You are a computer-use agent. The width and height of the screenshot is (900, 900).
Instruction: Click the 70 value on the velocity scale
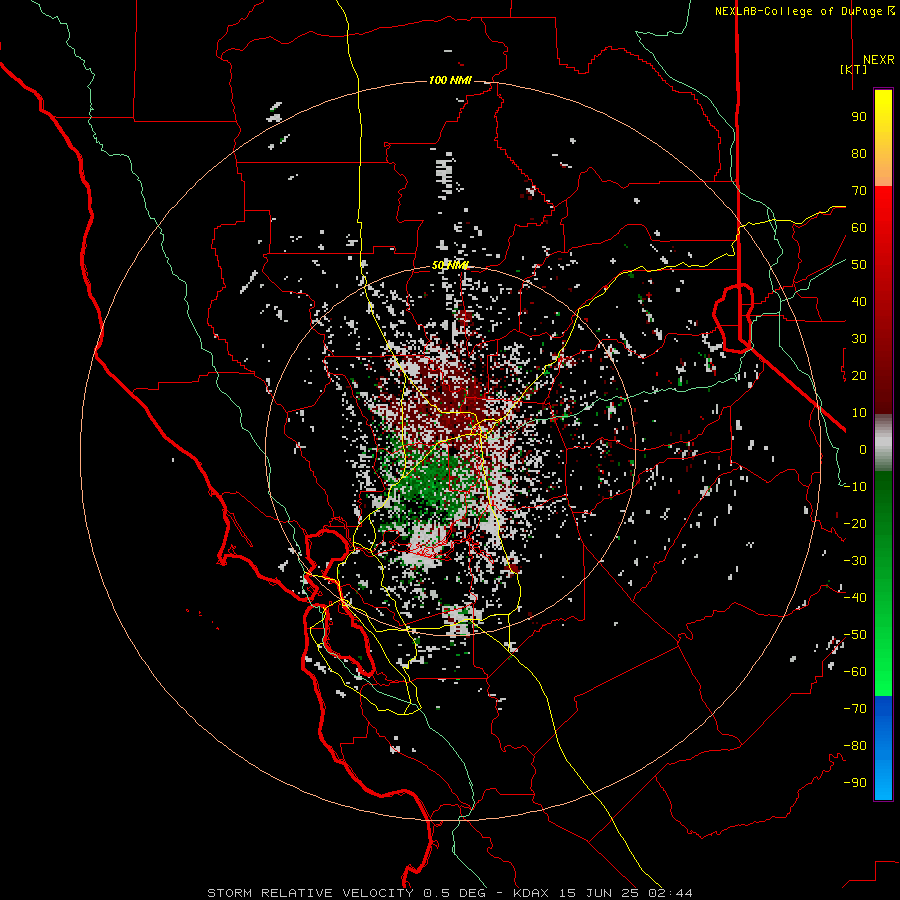tap(859, 191)
